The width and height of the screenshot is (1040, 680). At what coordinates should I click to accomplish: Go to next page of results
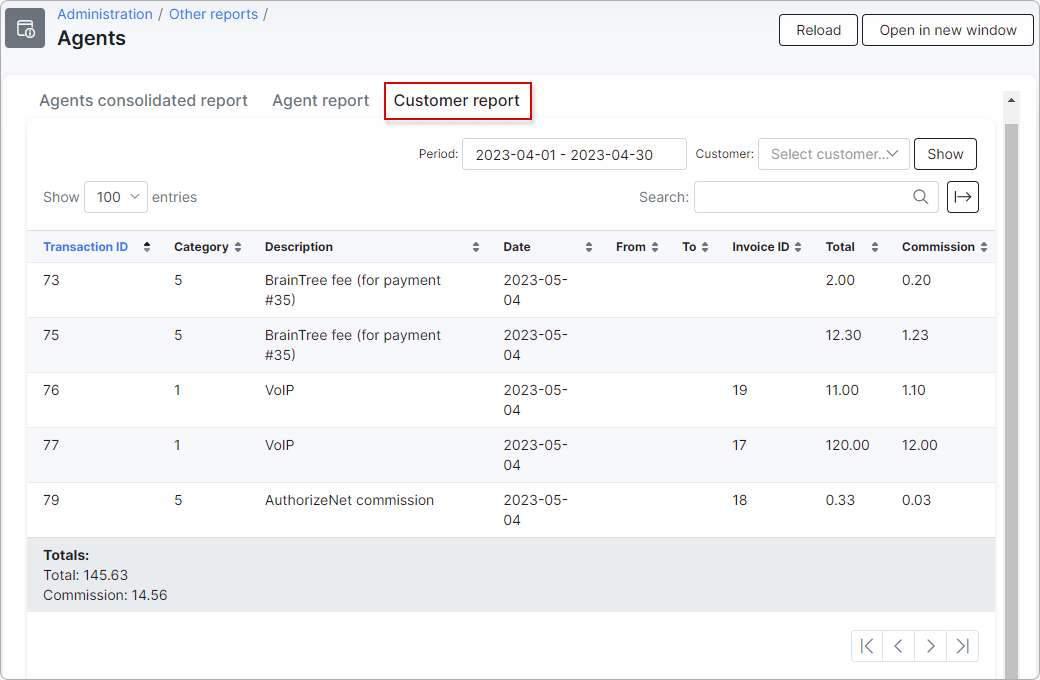pos(930,646)
